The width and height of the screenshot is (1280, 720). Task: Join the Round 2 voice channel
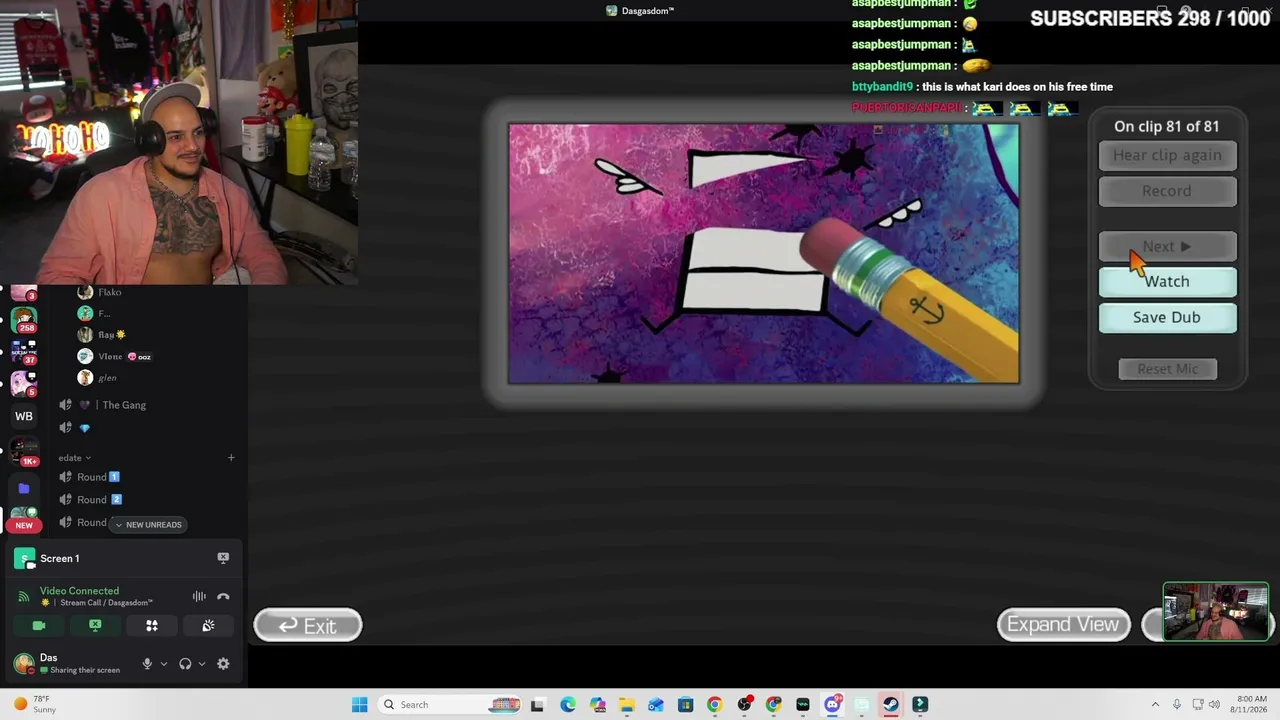pos(99,499)
